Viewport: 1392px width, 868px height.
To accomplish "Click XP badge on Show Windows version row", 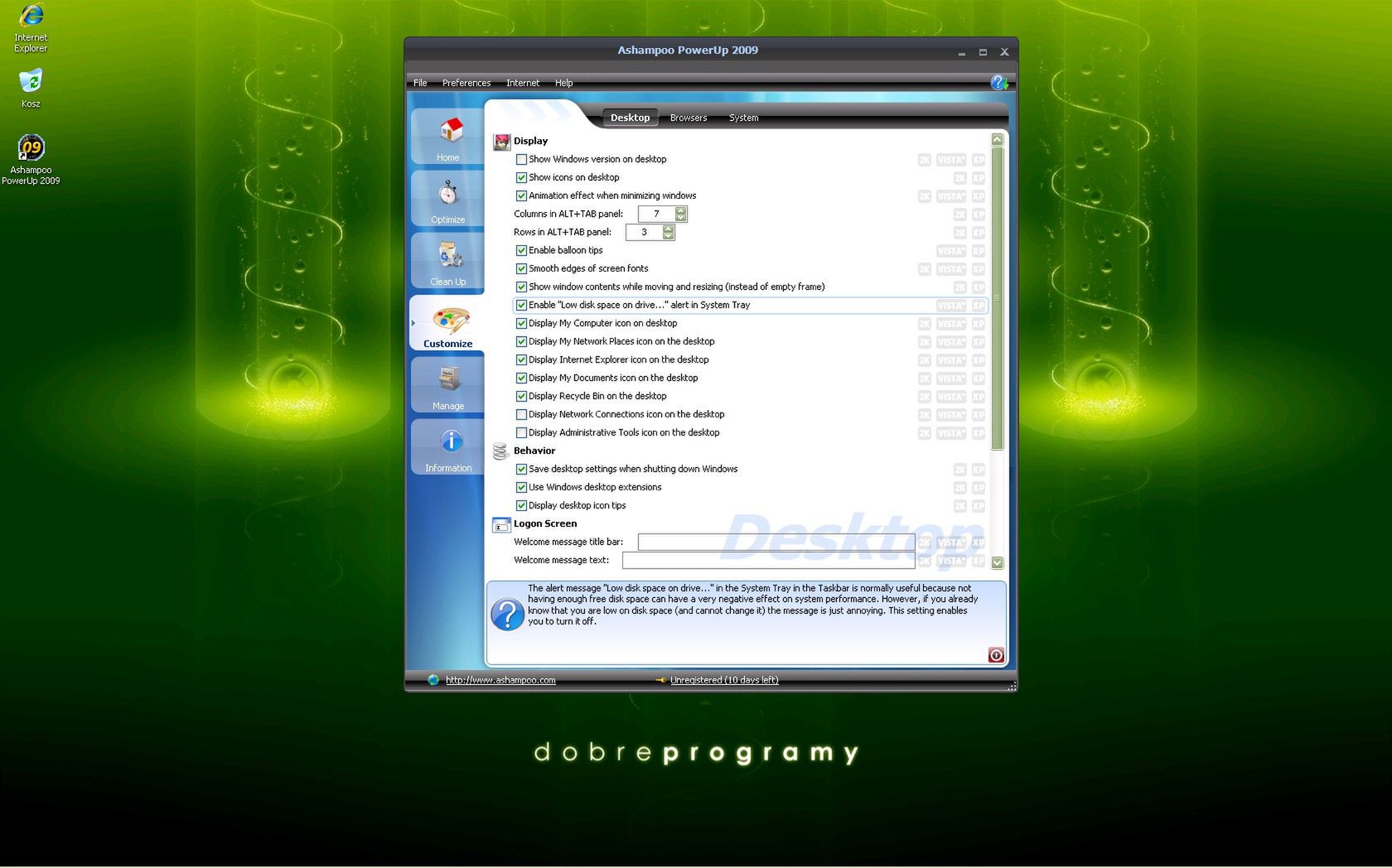I will click(979, 160).
